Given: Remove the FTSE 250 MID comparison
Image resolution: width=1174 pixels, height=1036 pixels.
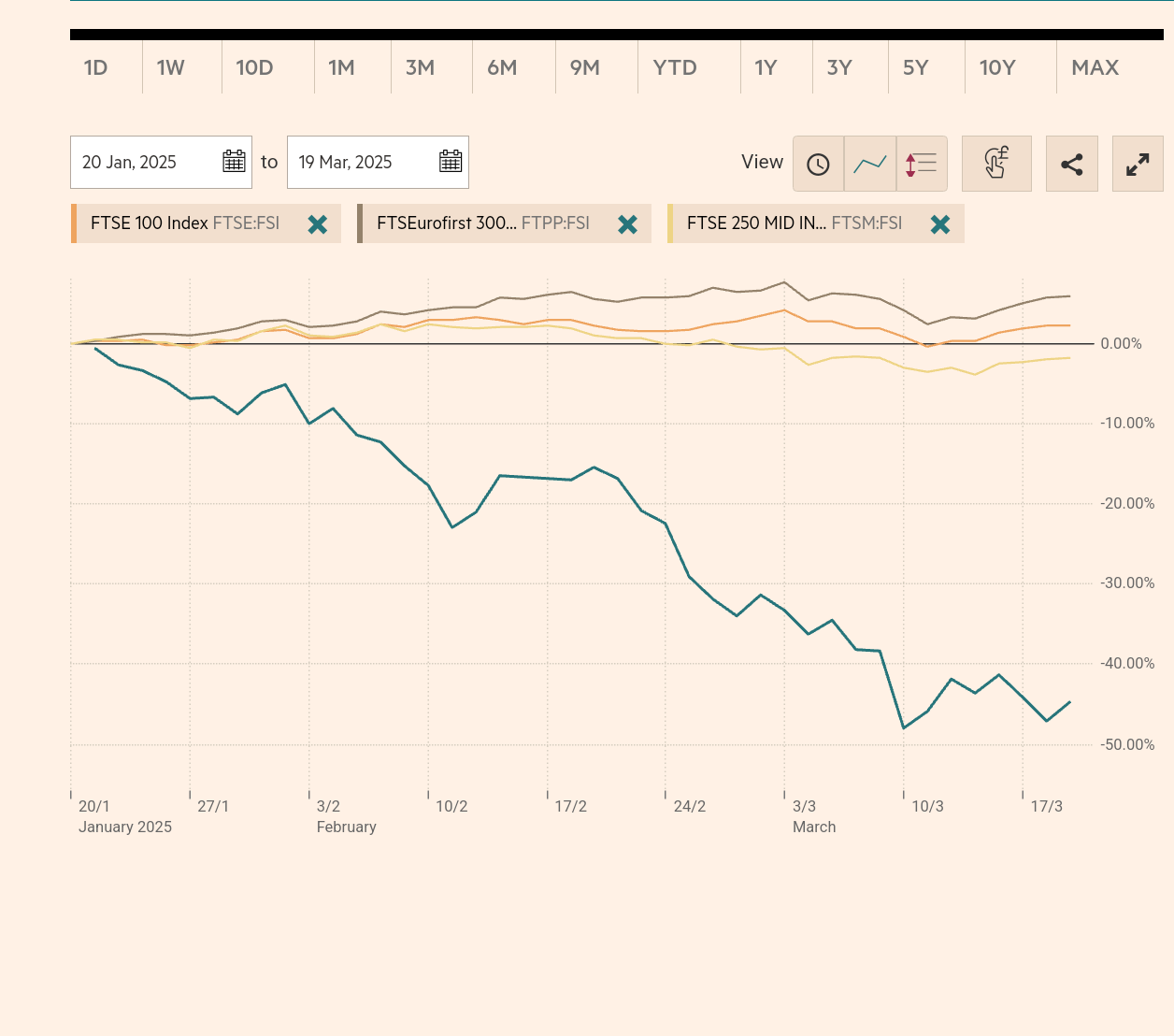Looking at the screenshot, I should 940,224.
